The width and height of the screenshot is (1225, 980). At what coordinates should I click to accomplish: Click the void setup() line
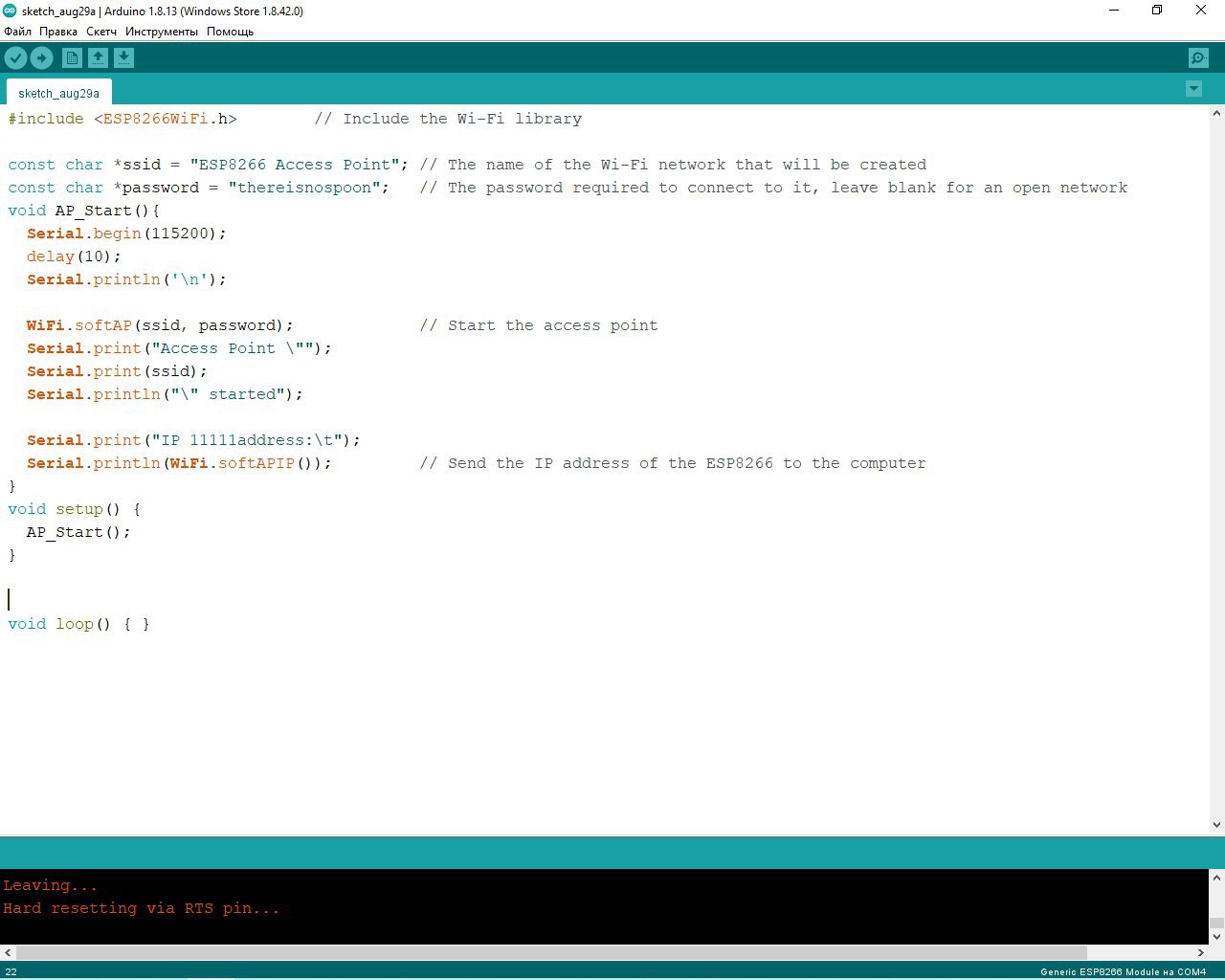click(x=75, y=509)
